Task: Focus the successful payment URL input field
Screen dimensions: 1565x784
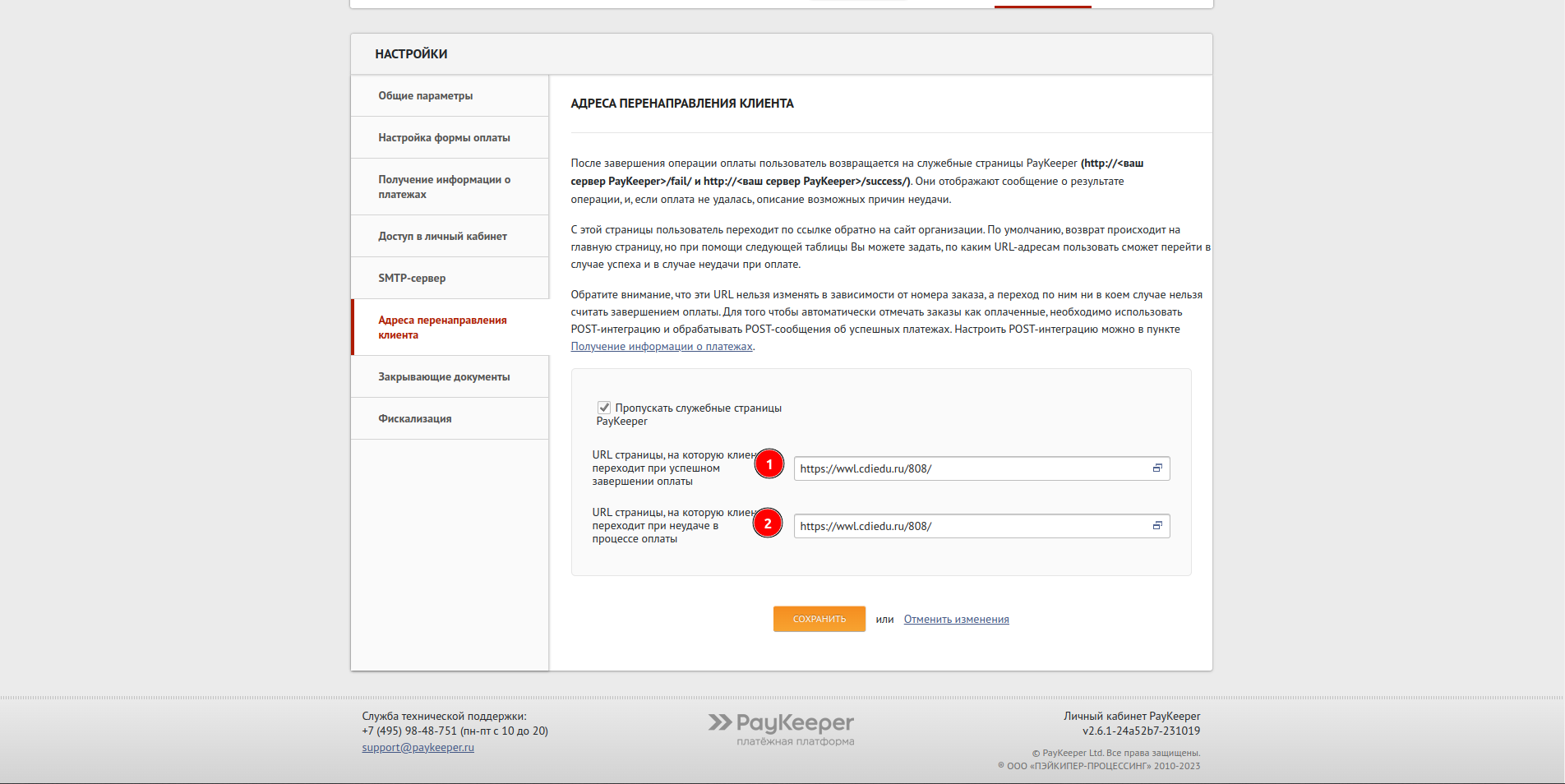Action: pyautogui.click(x=970, y=468)
